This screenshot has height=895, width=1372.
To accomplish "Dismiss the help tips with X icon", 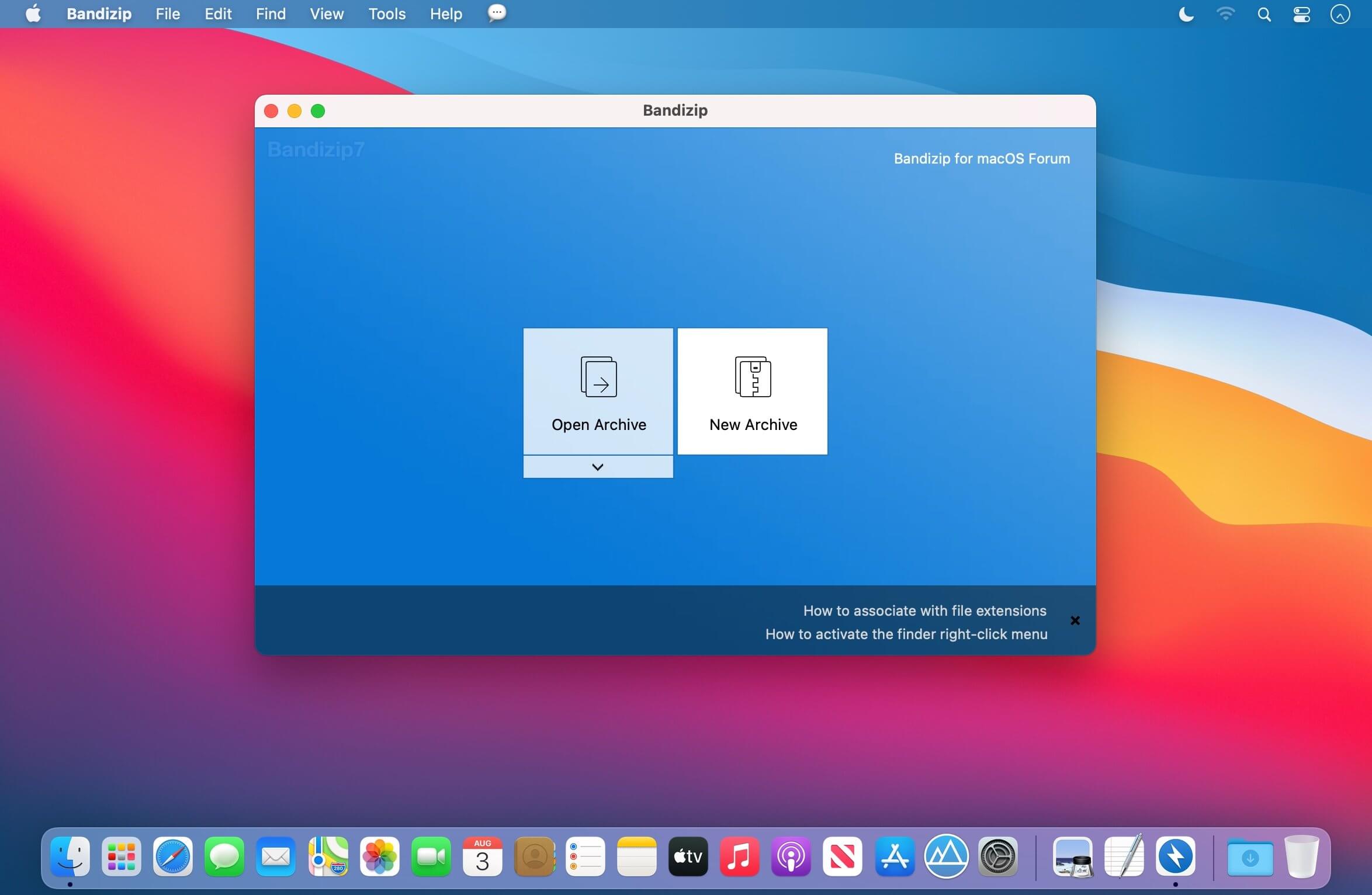I will click(x=1075, y=620).
